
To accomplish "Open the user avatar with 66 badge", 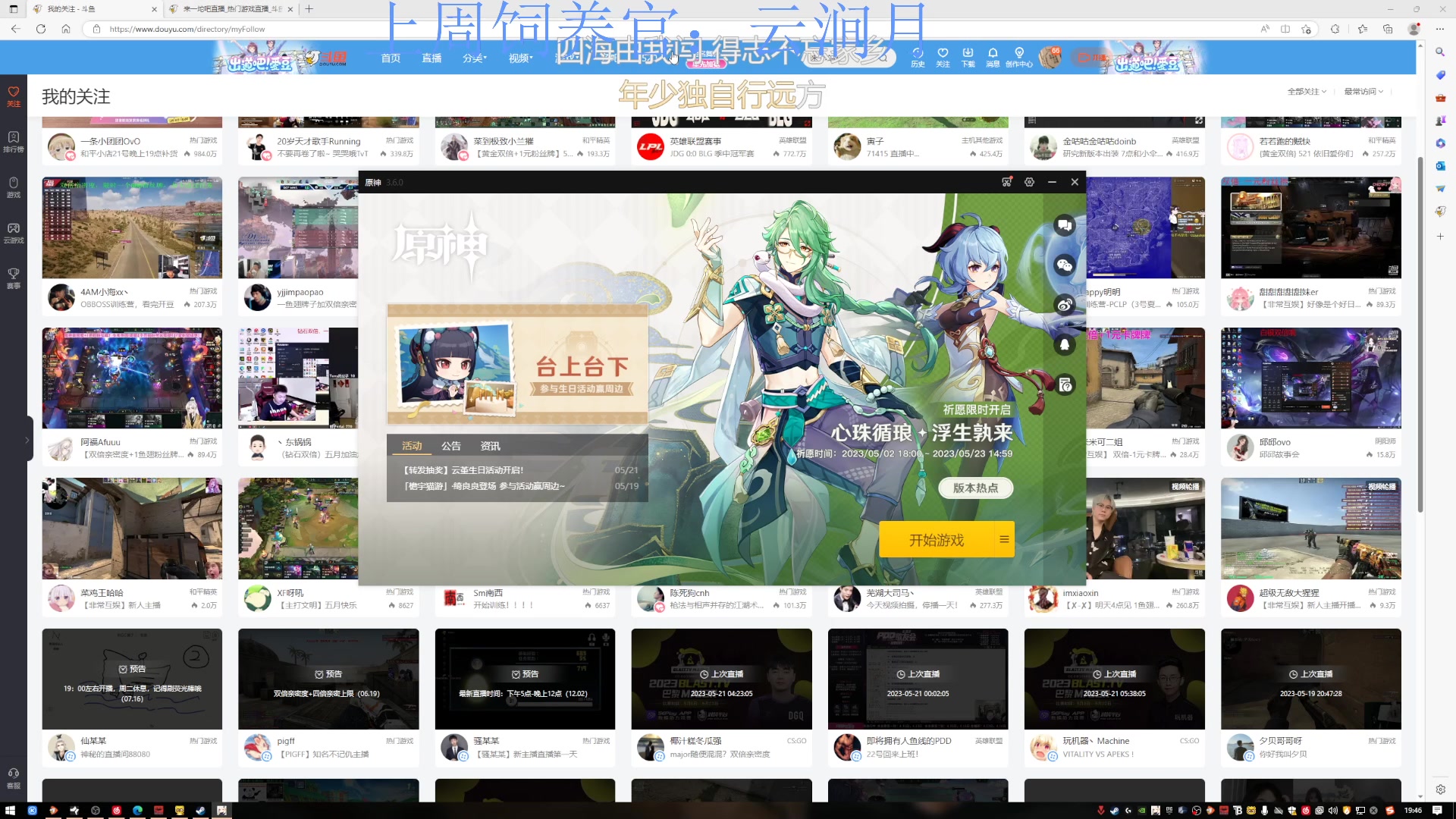I will pos(1050,58).
